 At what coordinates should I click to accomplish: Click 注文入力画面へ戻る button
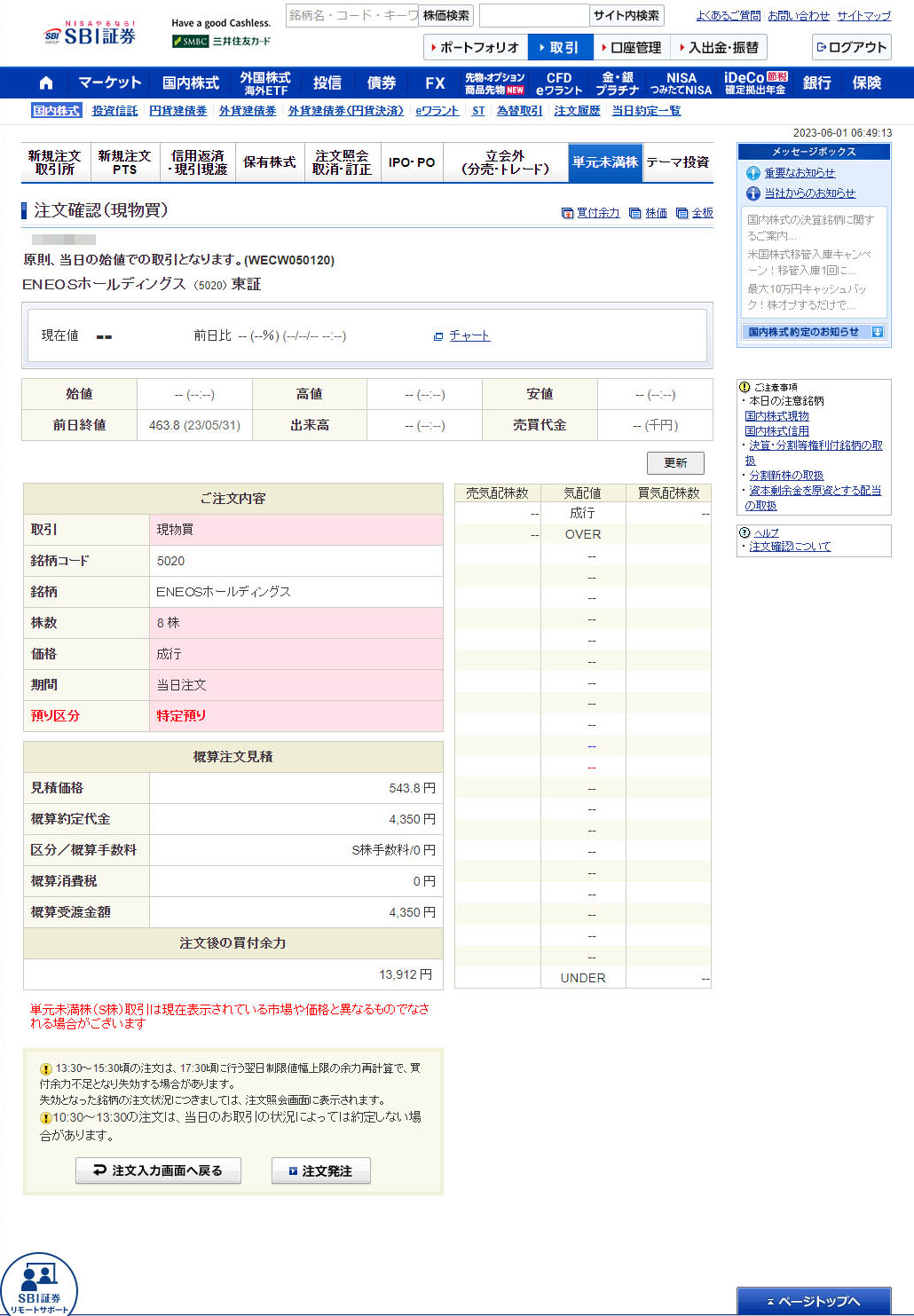[x=158, y=1170]
